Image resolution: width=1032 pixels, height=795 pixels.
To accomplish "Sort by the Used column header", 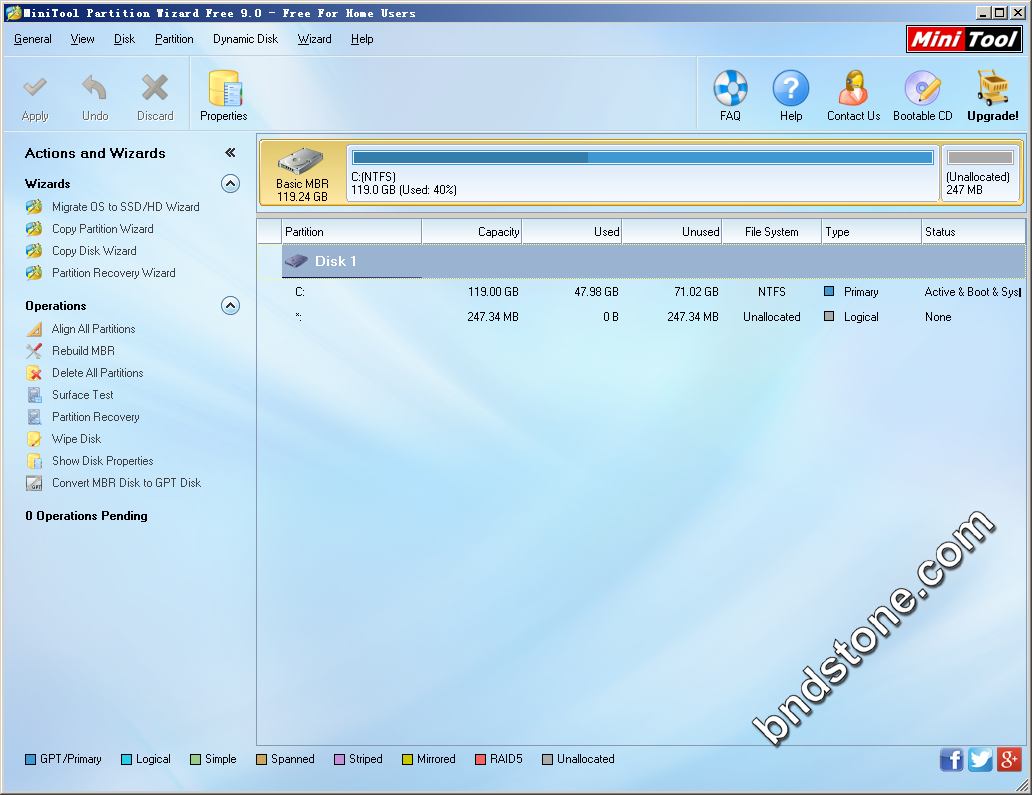I will 572,232.
